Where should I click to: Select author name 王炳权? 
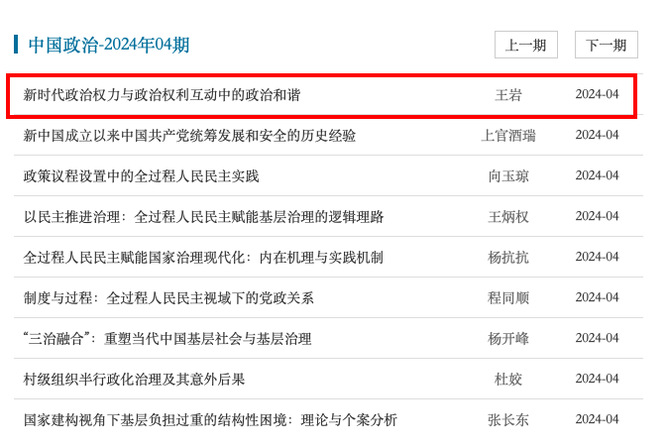click(508, 216)
